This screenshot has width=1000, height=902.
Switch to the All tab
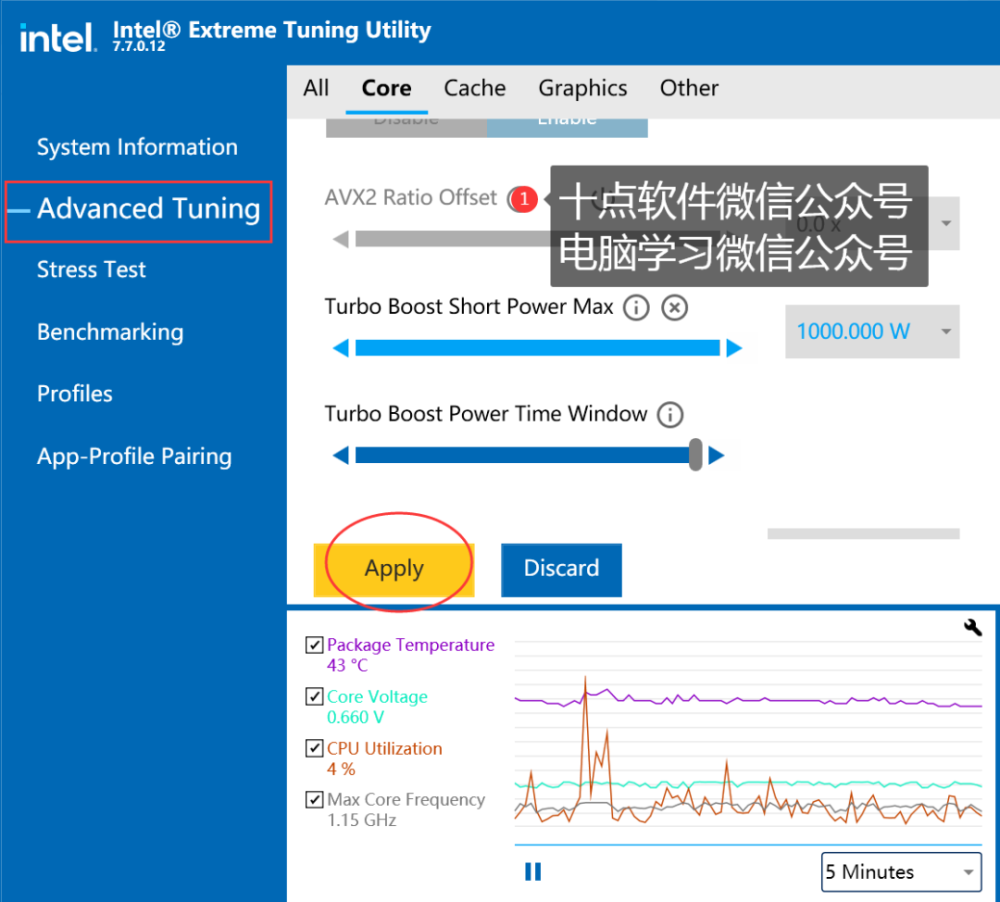tap(316, 88)
